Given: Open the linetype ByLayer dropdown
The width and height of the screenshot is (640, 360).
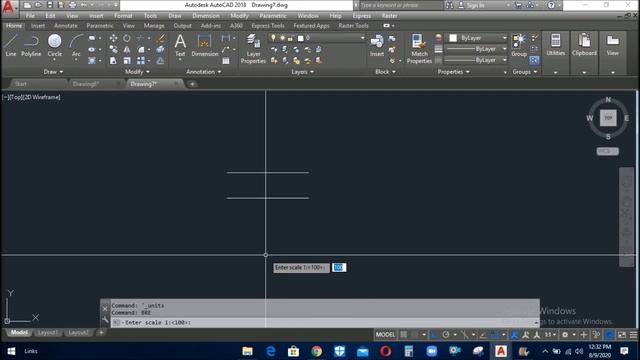Looking at the screenshot, I should (476, 60).
